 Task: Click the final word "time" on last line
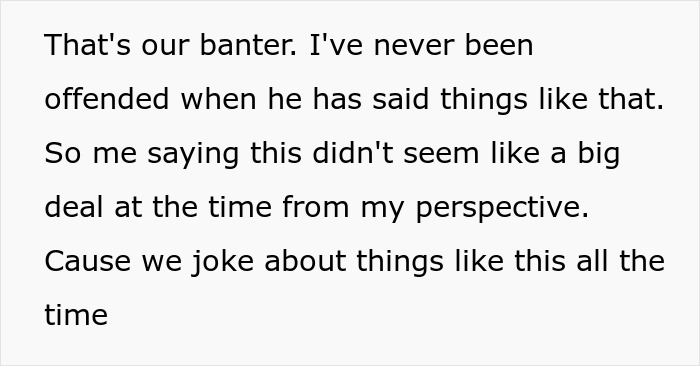(x=76, y=315)
